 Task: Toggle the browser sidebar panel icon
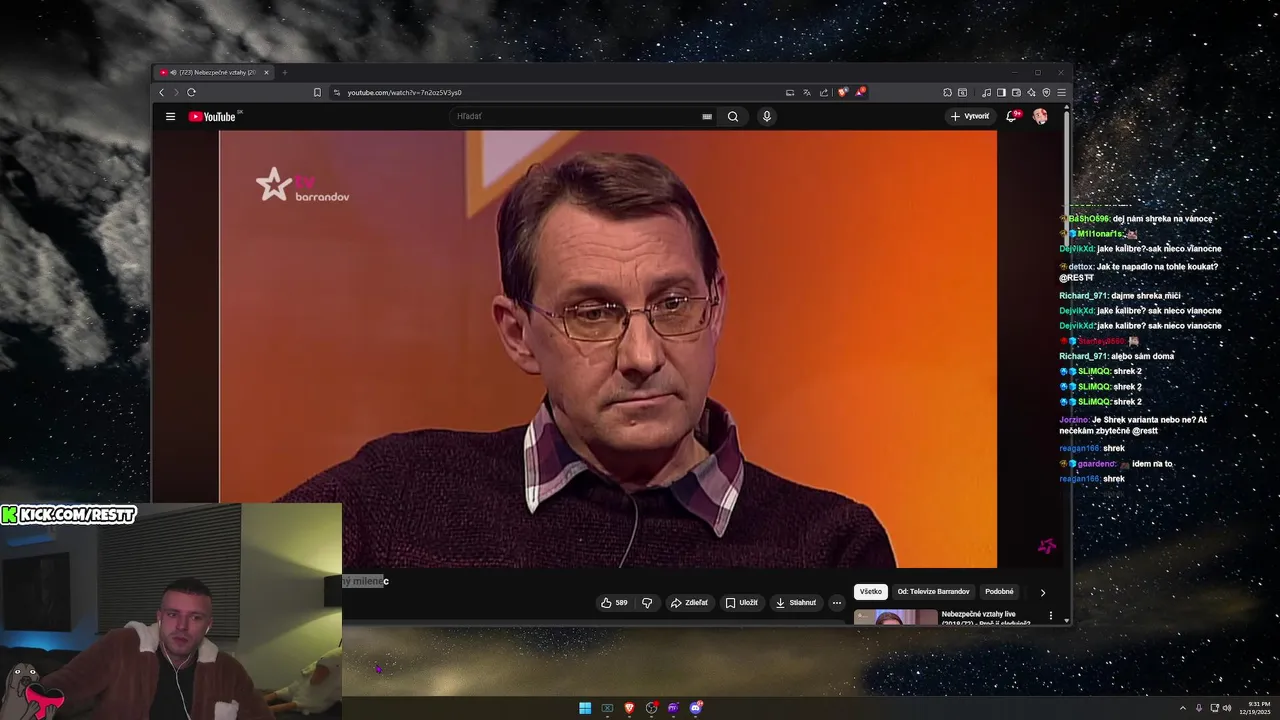[1001, 92]
